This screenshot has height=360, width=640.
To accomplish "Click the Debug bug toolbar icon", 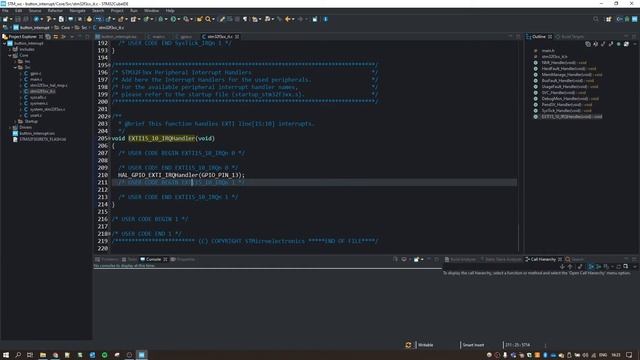I will [160, 19].
